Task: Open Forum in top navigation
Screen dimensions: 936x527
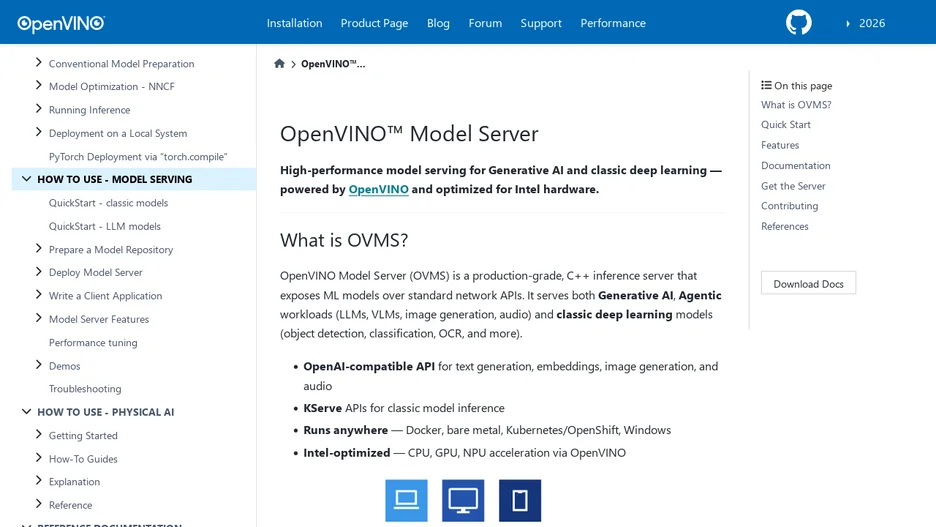Action: [485, 23]
